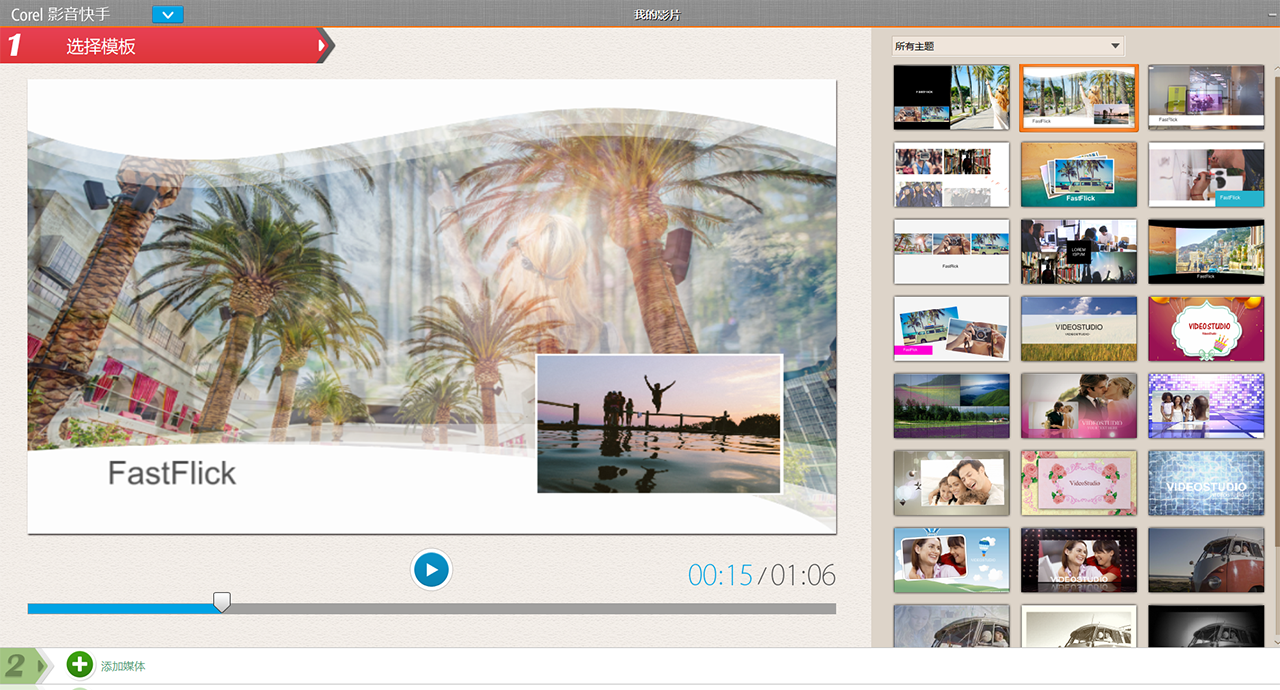Select the vintage red van template
This screenshot has height=690, width=1280.
click(1206, 560)
